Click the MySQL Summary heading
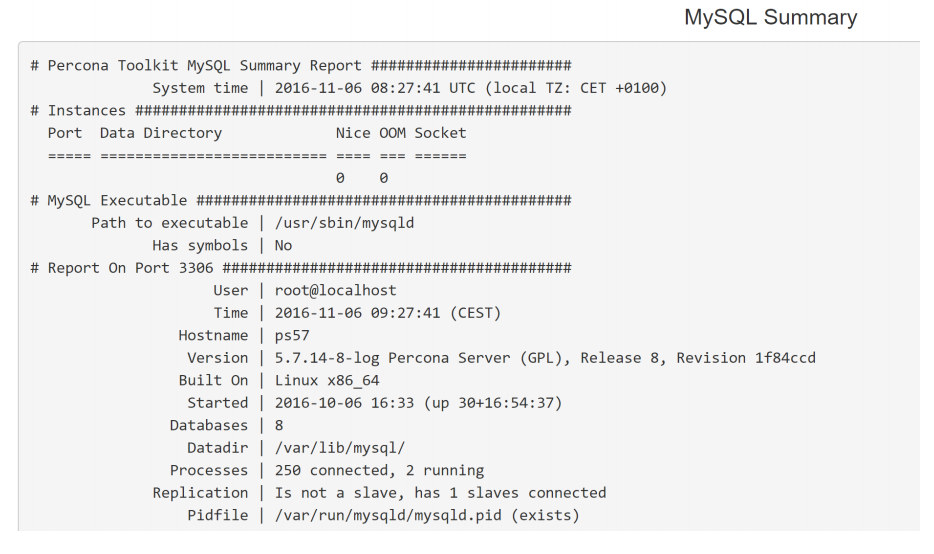Screen dimensions: 934x554 [x=797, y=17]
